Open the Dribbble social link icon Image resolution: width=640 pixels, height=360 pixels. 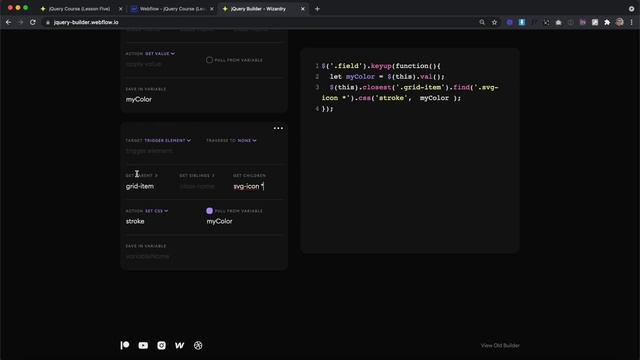[198, 345]
